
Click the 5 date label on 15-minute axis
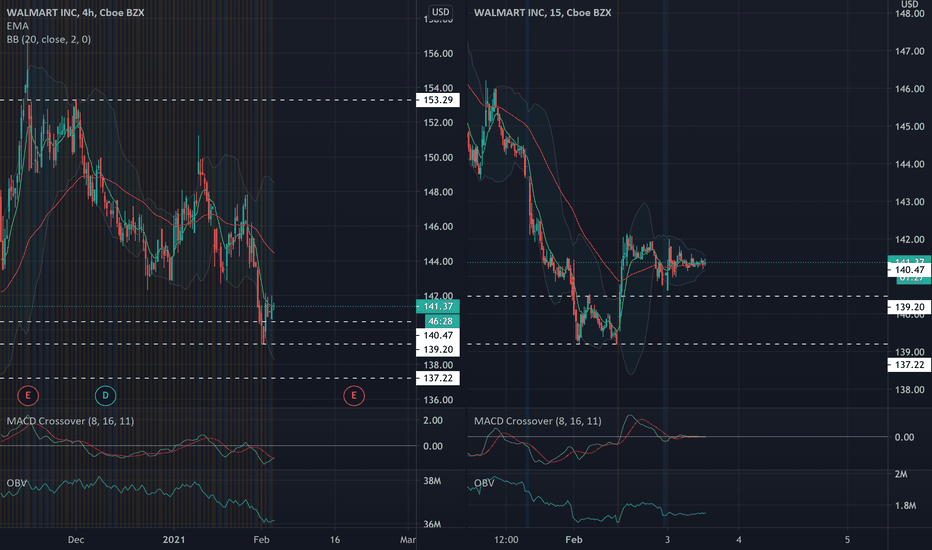pos(848,540)
